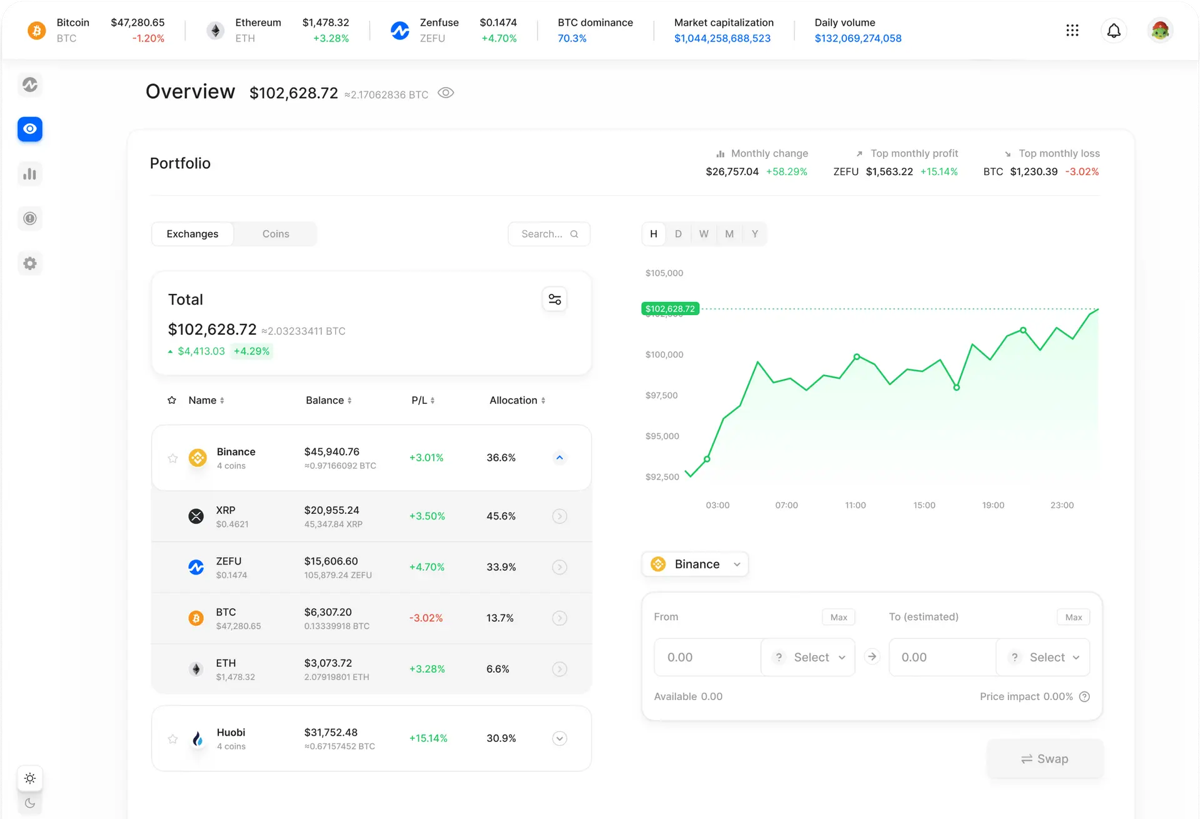Open the apps grid menu
The height and width of the screenshot is (819, 1200).
[1072, 31]
